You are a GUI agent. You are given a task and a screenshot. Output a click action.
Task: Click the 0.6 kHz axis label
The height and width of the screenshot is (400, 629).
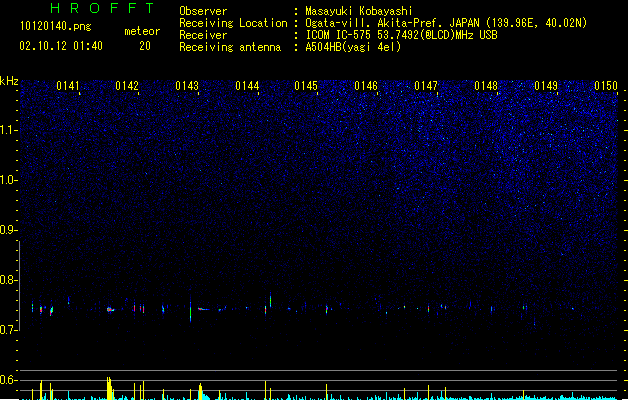coord(8,380)
